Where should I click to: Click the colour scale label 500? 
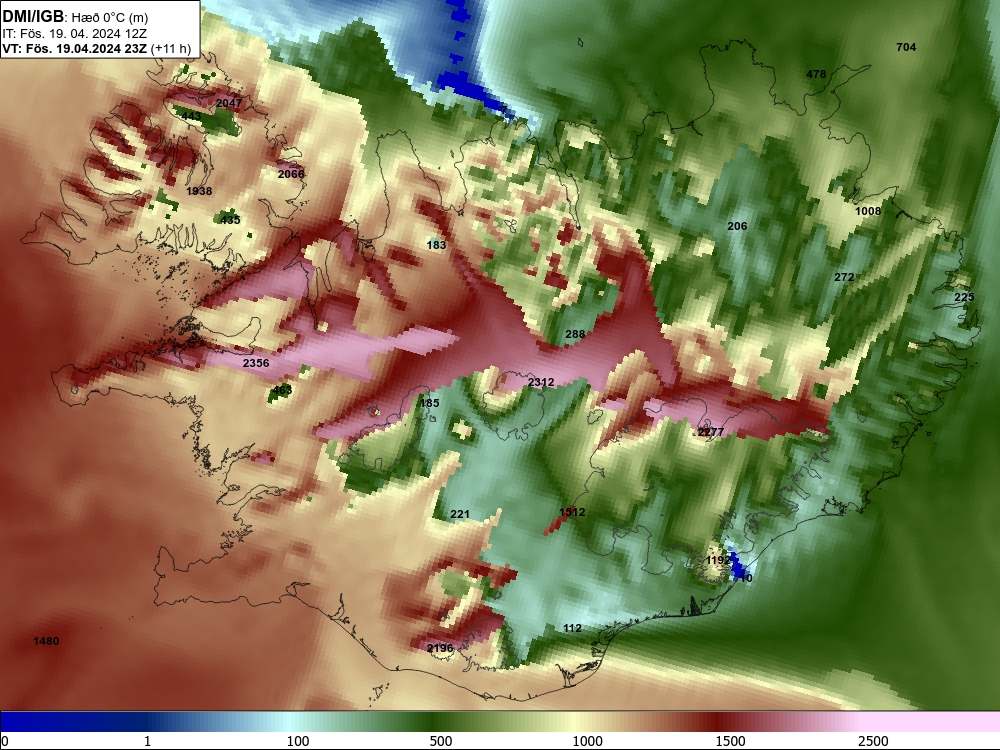tap(441, 741)
